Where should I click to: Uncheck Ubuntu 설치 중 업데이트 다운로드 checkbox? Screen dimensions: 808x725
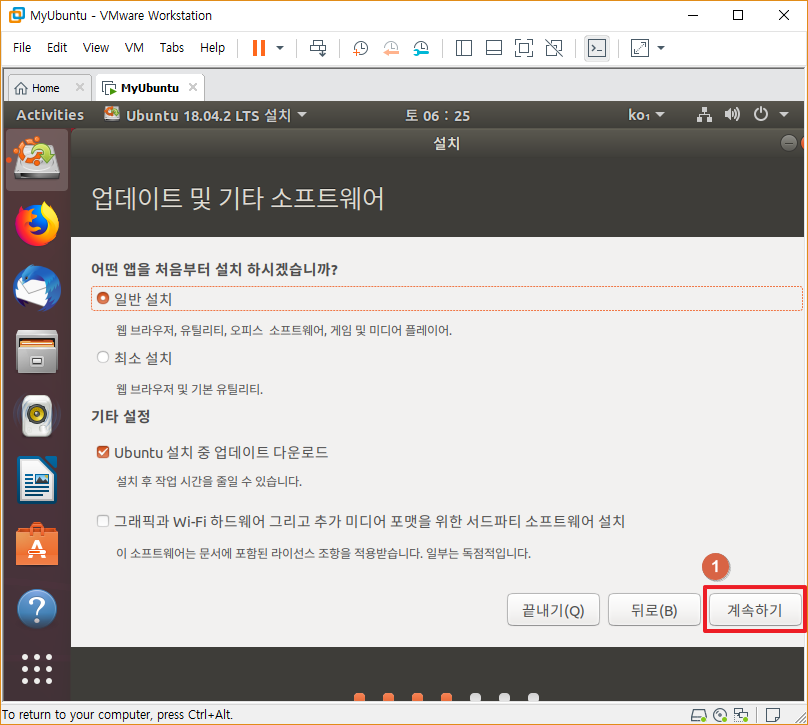click(x=103, y=452)
